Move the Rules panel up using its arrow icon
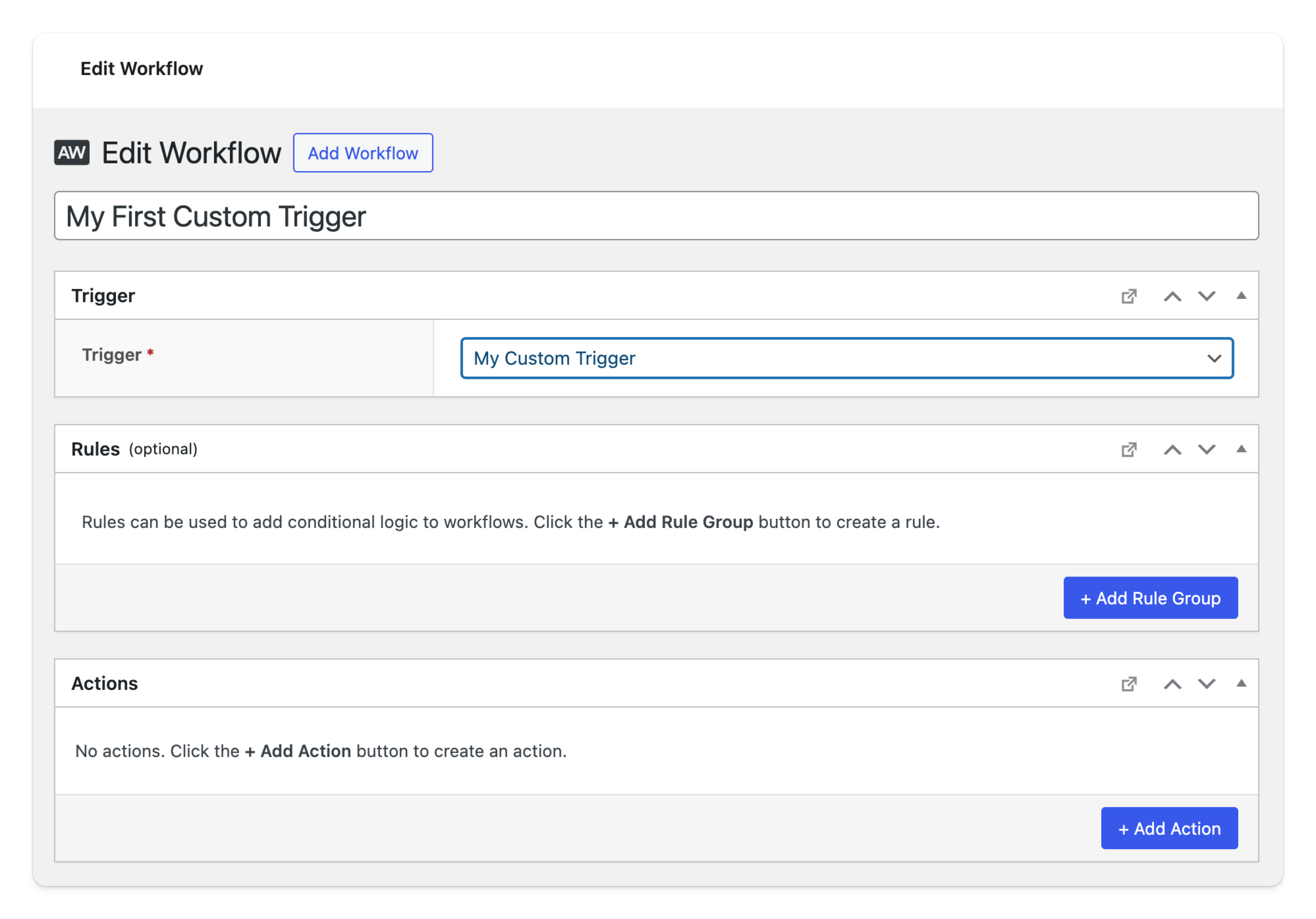This screenshot has height=919, width=1316. tap(1173, 449)
